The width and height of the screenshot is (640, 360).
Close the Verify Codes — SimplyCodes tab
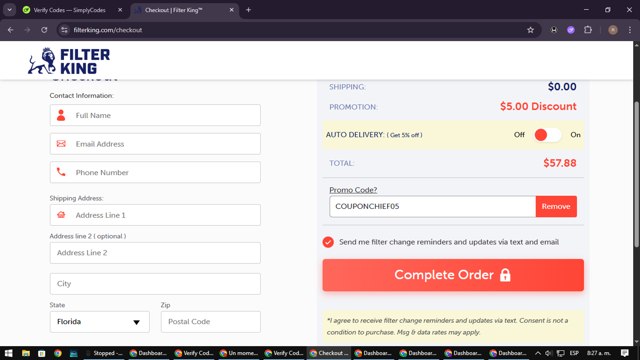click(x=120, y=10)
